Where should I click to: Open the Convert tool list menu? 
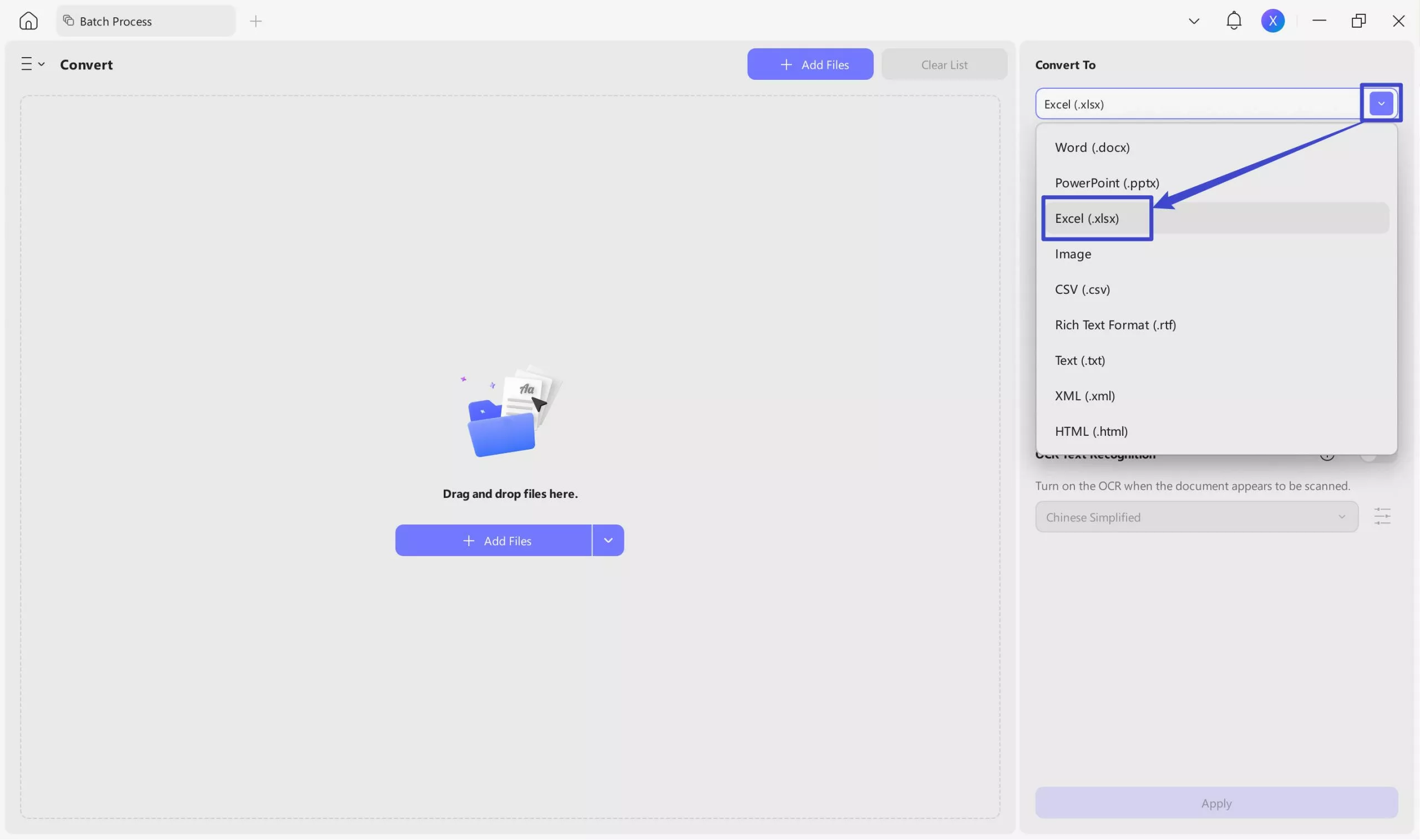click(32, 64)
